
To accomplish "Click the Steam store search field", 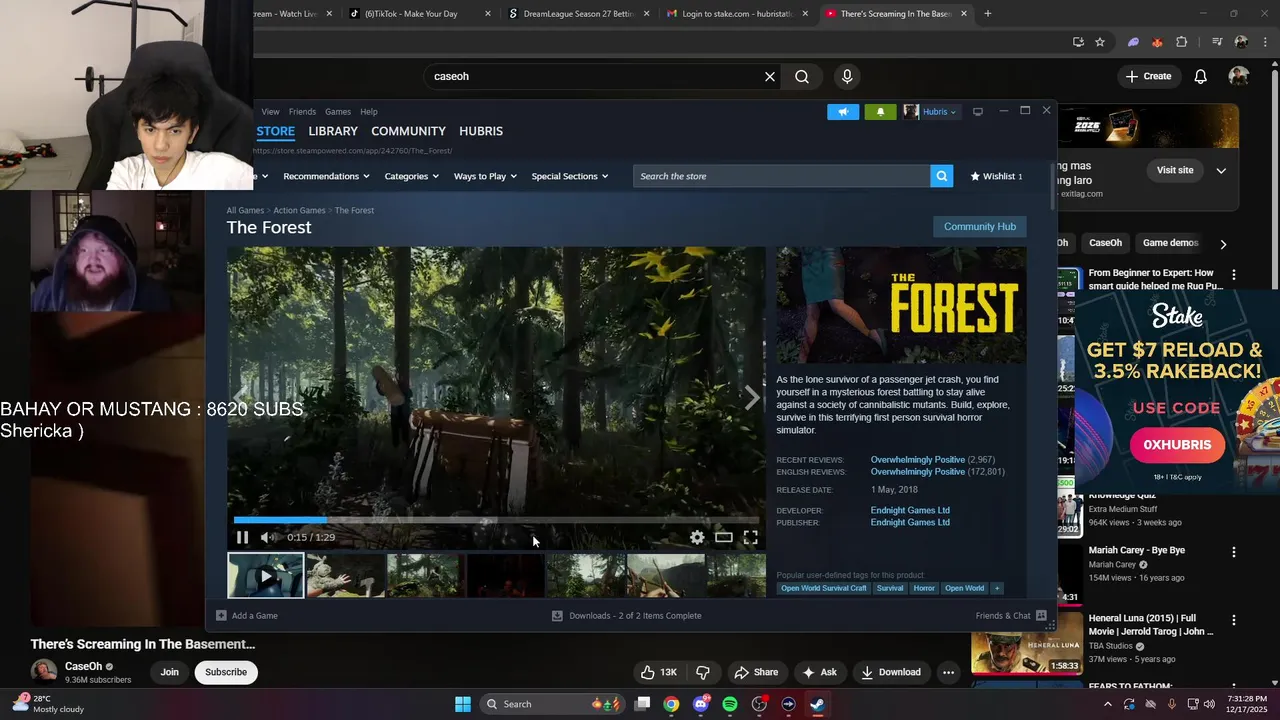I will pyautogui.click(x=782, y=176).
